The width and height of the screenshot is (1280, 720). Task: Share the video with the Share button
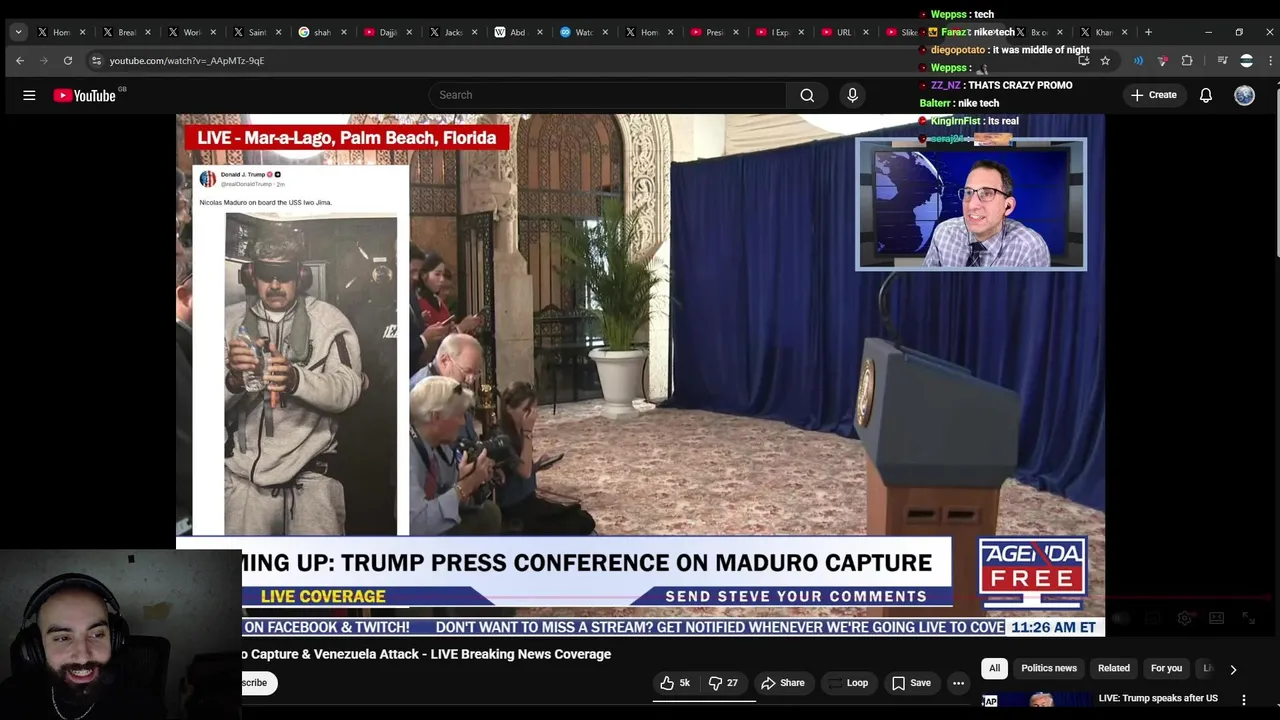(782, 683)
